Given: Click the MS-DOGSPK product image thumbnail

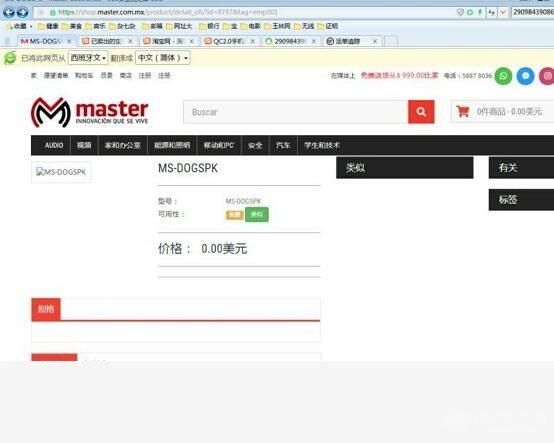Looking at the screenshot, I should 61,172.
